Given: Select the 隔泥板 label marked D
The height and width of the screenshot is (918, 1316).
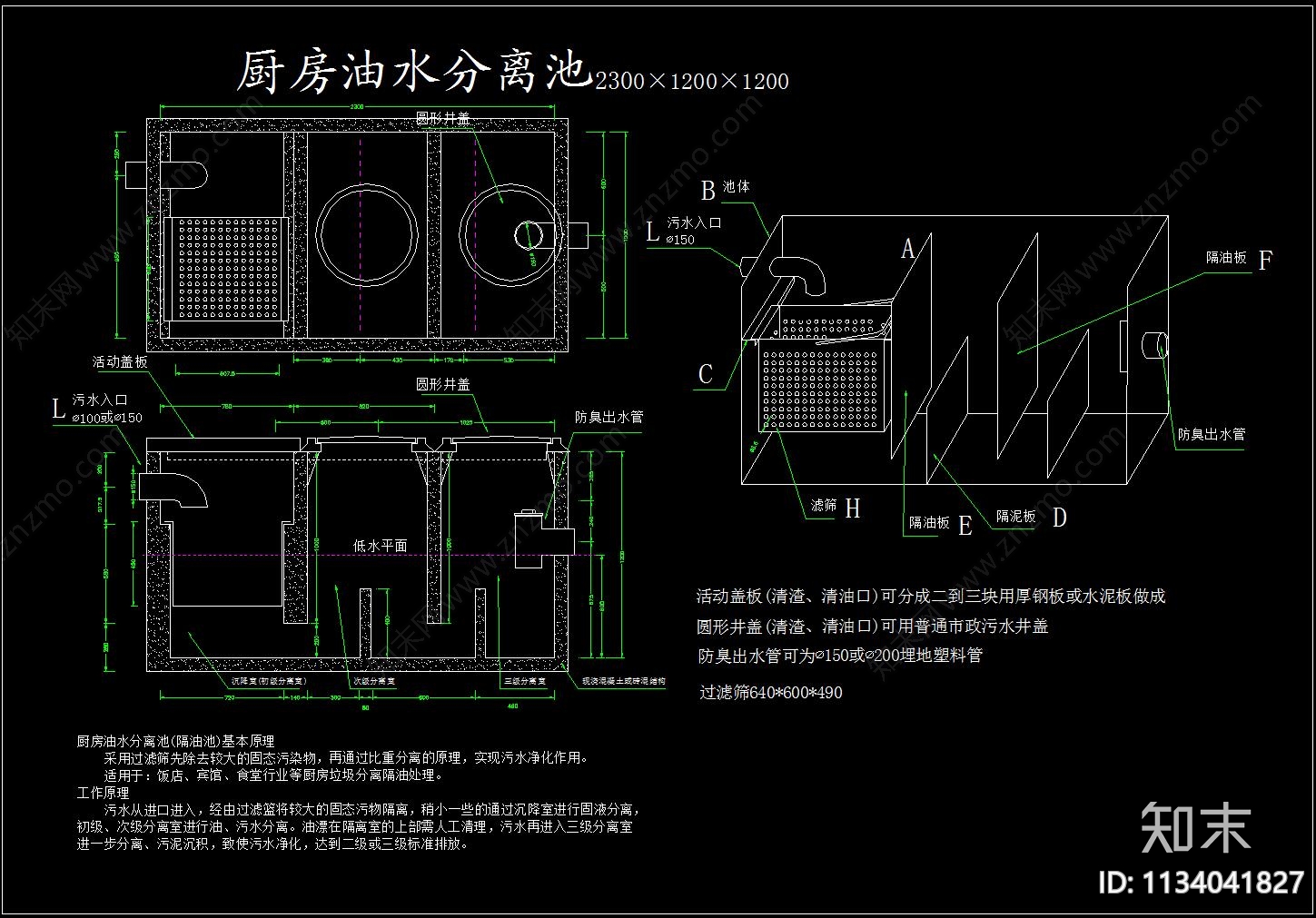Looking at the screenshot, I should (x=1015, y=517).
